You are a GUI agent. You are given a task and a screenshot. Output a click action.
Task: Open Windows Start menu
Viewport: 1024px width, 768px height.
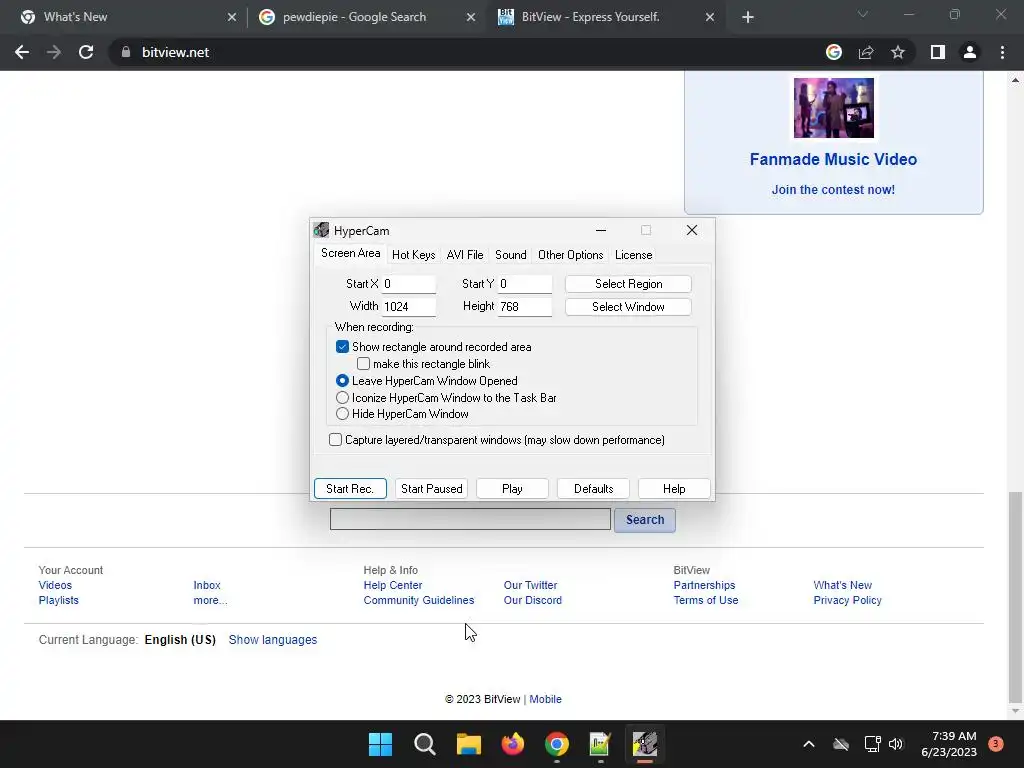click(380, 744)
